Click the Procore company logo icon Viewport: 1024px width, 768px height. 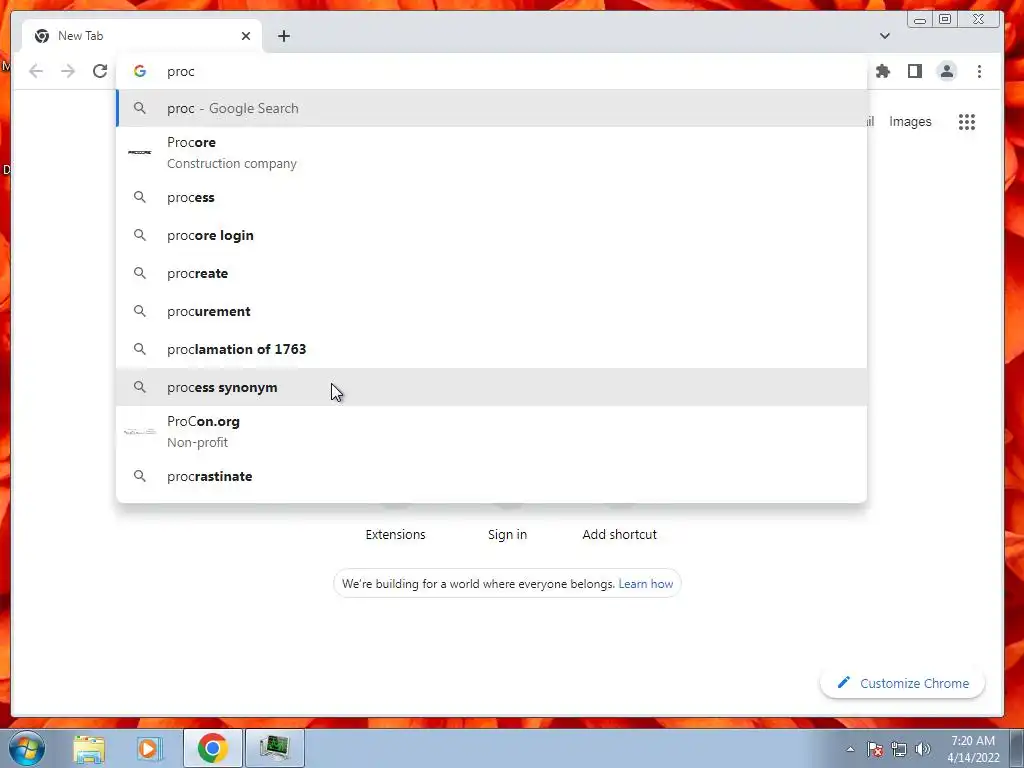pyautogui.click(x=140, y=152)
